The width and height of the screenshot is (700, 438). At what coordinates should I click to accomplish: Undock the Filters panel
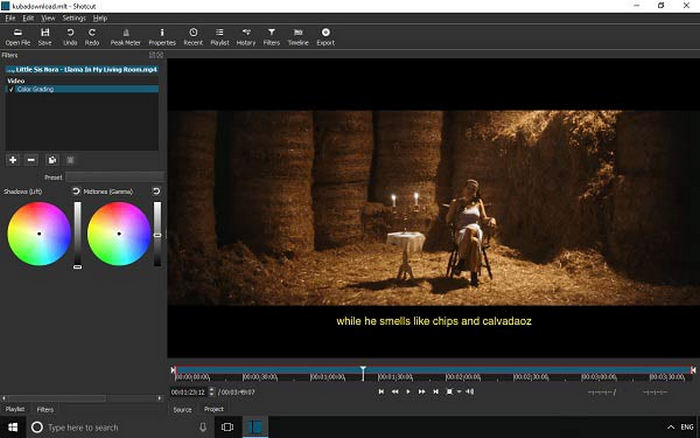click(152, 55)
